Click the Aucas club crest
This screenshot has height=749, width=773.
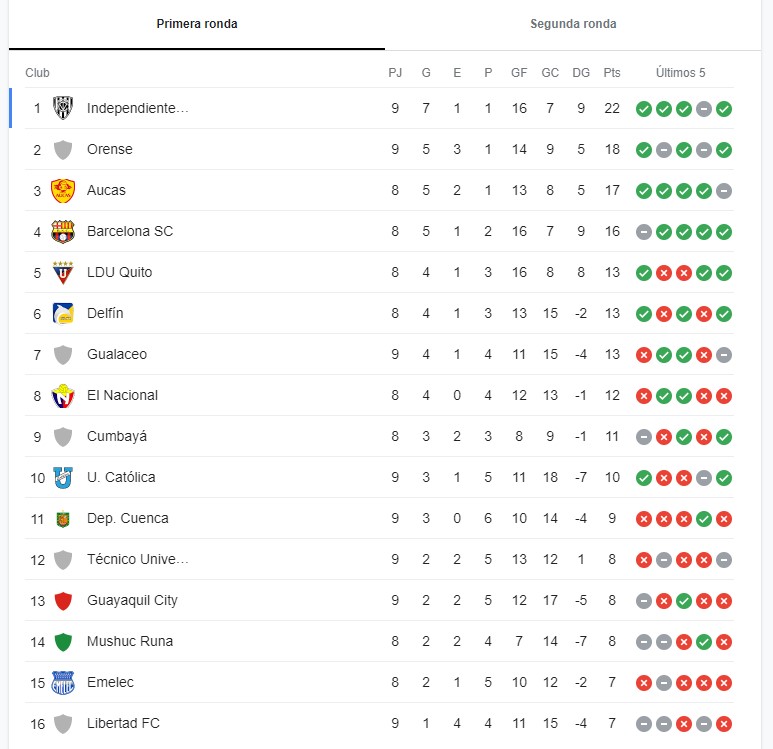pos(63,190)
